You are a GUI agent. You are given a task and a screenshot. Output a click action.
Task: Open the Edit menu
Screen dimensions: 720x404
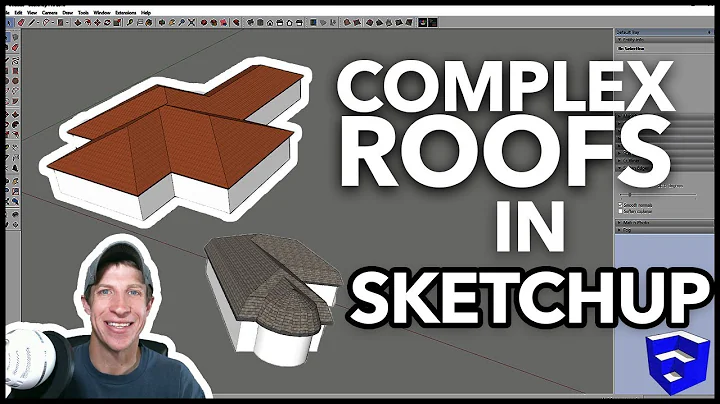[18, 12]
